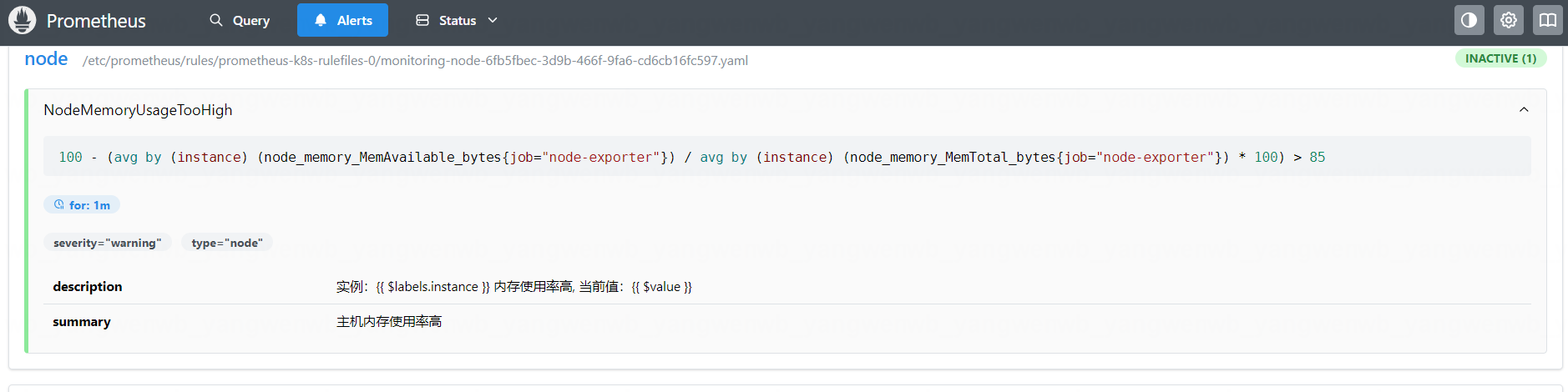
Task: Click the Prometheus flame logo
Action: point(23,20)
